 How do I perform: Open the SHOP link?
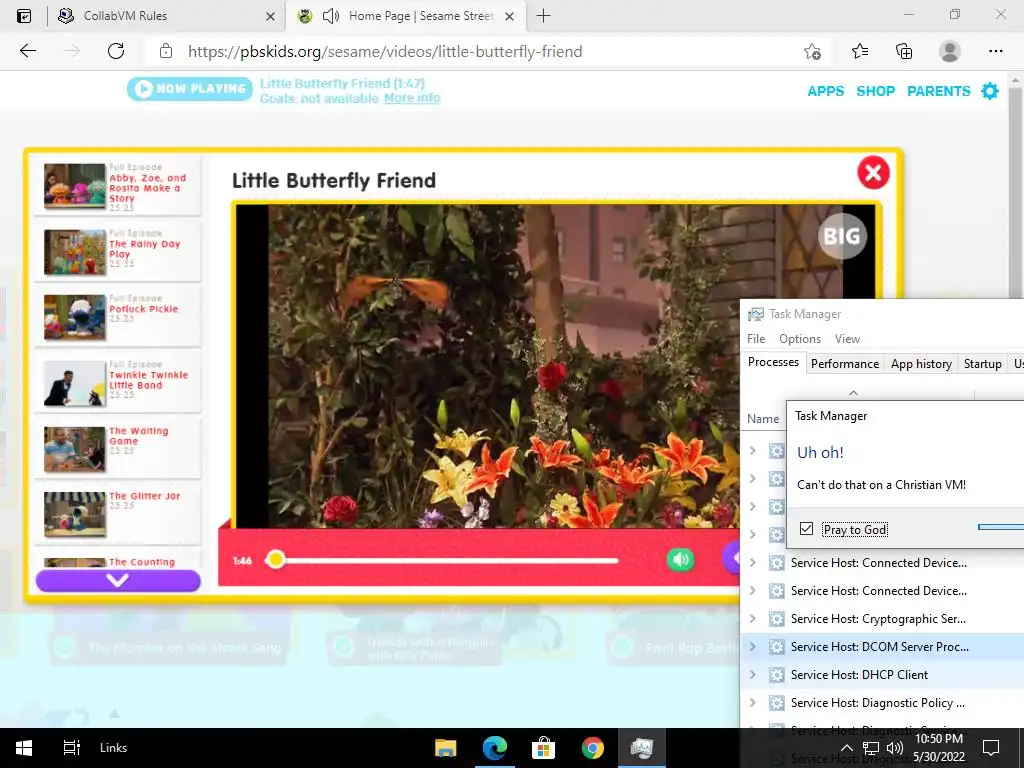875,91
